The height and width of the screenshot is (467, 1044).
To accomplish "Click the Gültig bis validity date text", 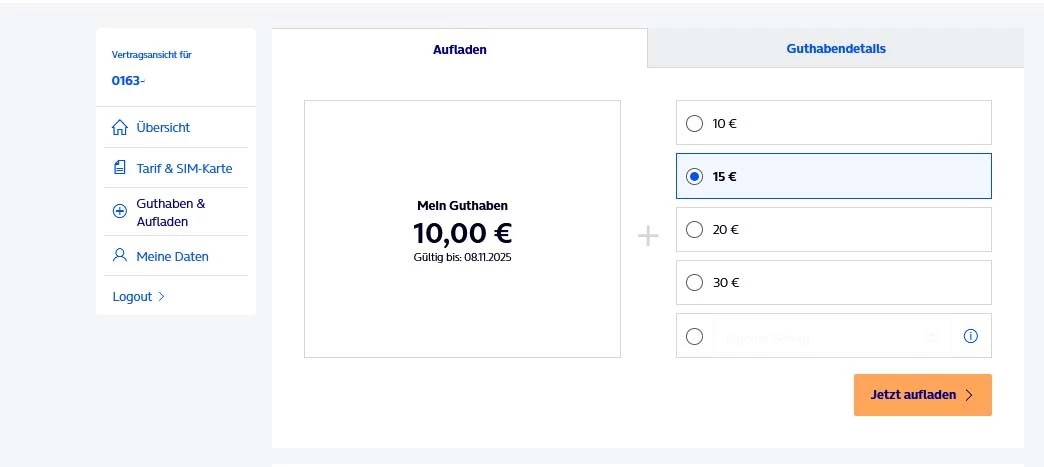I will pyautogui.click(x=462, y=257).
